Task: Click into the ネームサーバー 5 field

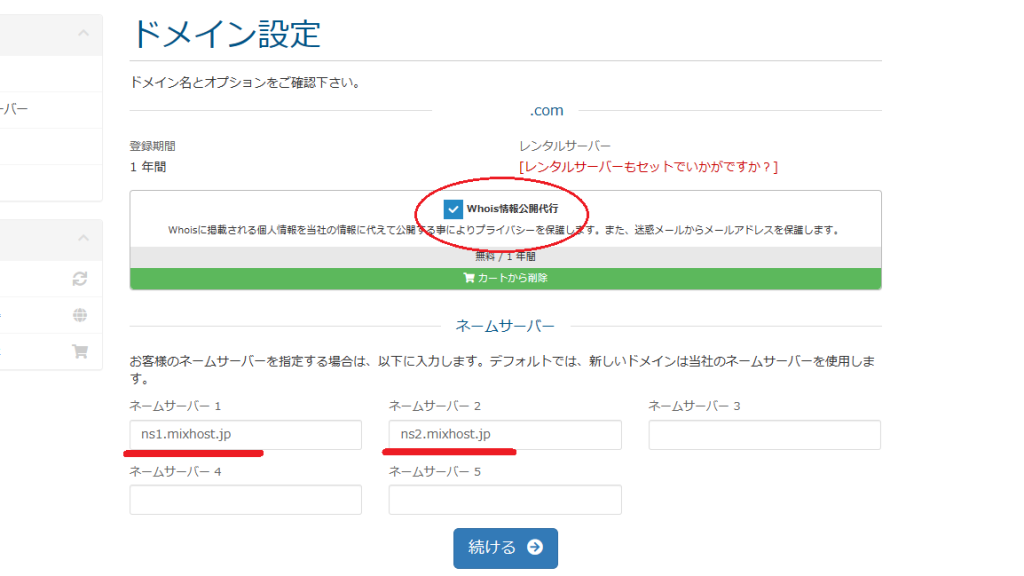Action: tap(505, 499)
